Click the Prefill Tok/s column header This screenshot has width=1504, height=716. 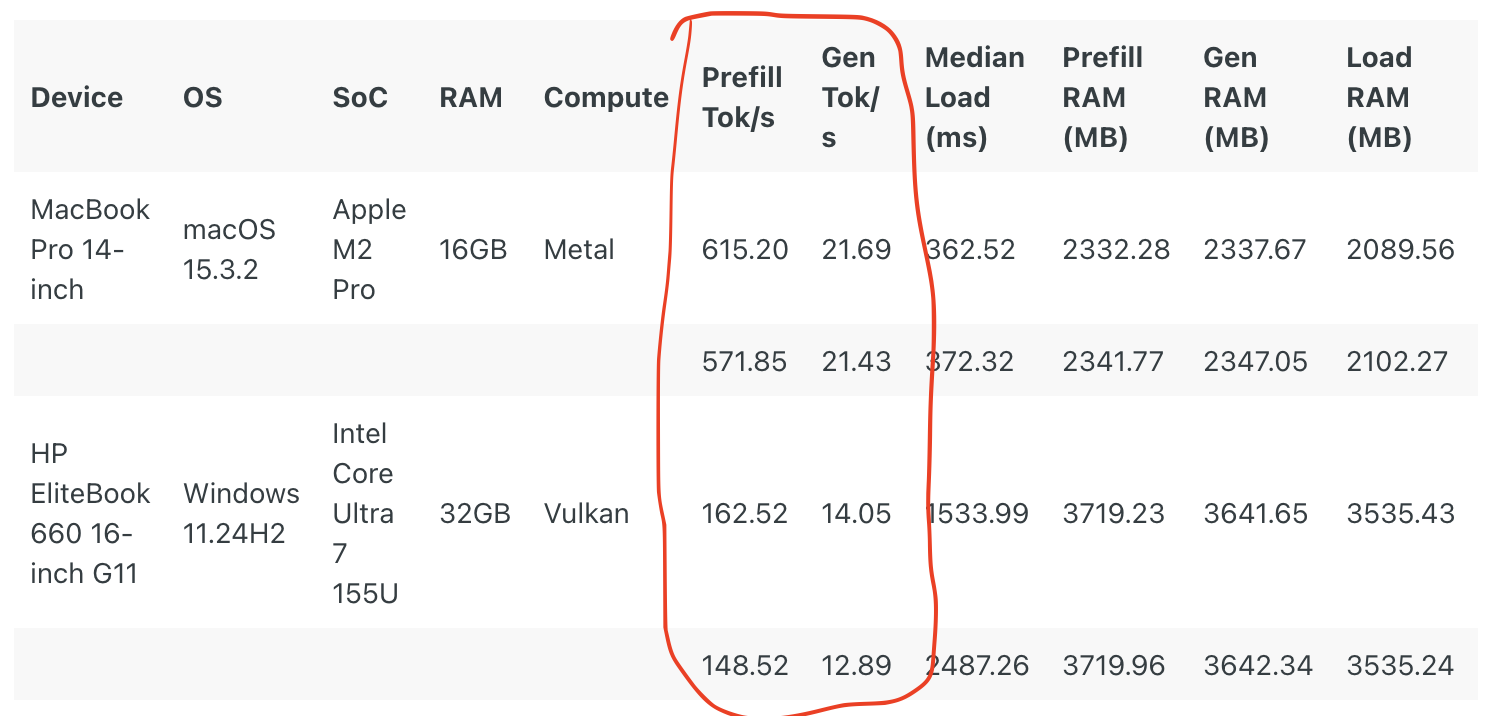(x=742, y=98)
